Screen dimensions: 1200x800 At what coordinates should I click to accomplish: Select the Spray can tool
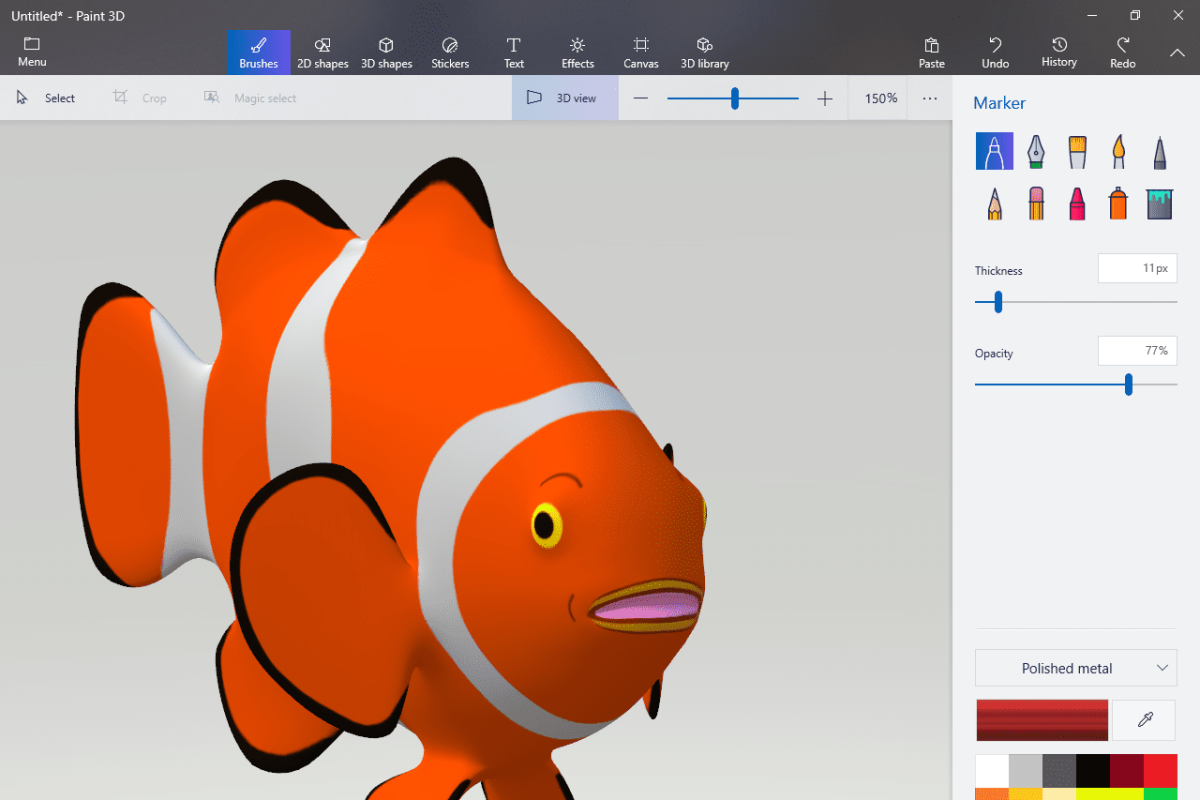coord(1118,204)
